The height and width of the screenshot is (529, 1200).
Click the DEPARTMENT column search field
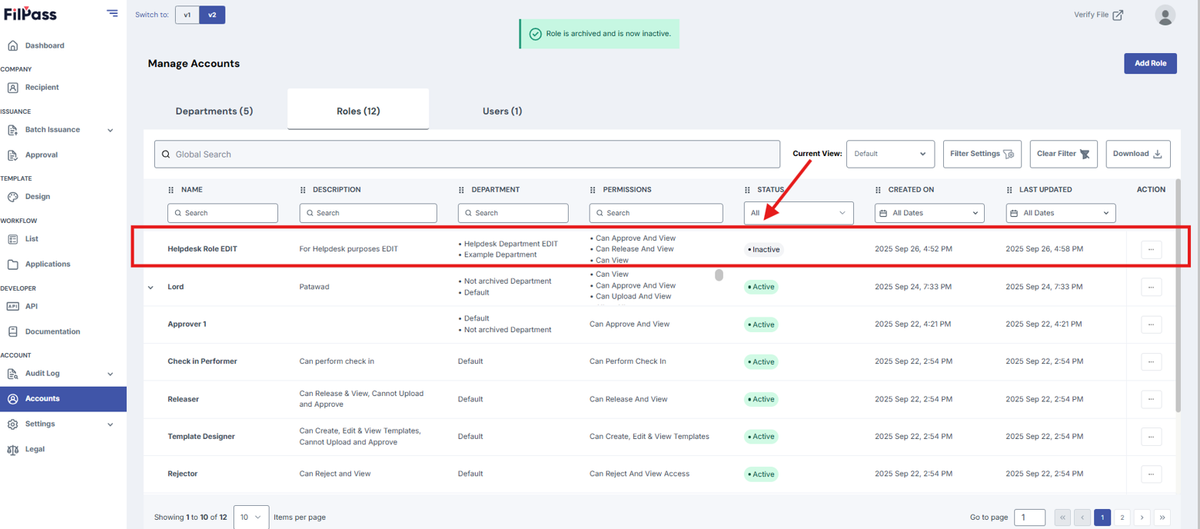coord(513,213)
